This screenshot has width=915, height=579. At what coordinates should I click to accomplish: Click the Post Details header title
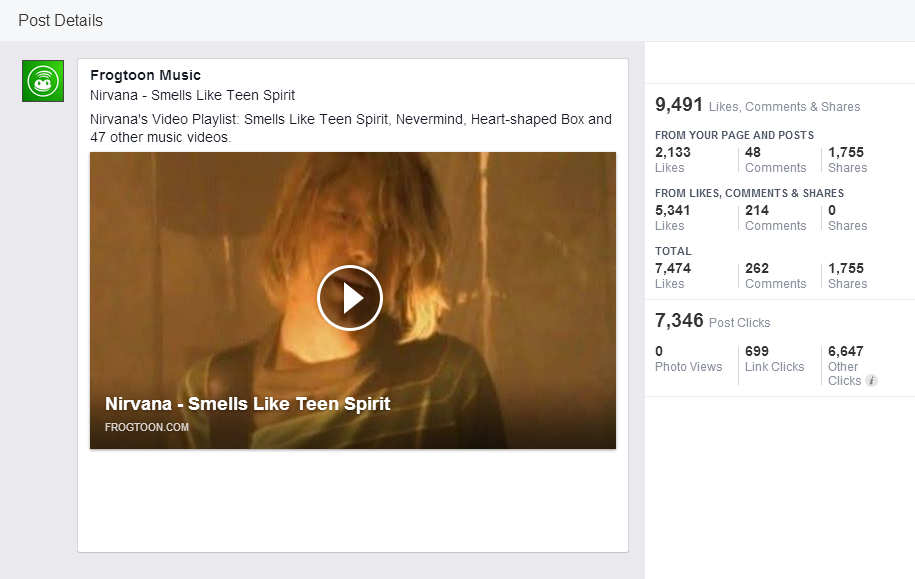(x=60, y=20)
